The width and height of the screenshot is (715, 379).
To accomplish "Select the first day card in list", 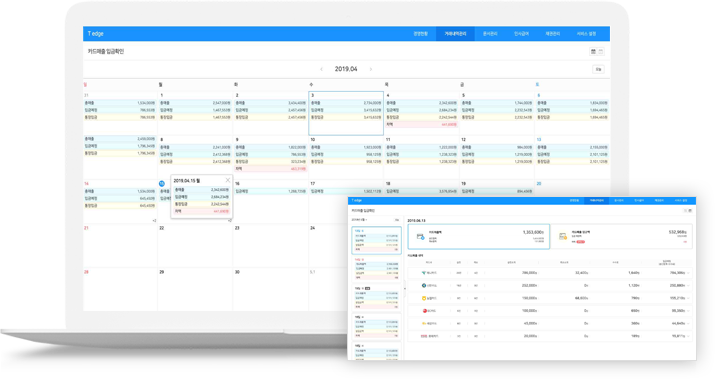I will (x=377, y=240).
